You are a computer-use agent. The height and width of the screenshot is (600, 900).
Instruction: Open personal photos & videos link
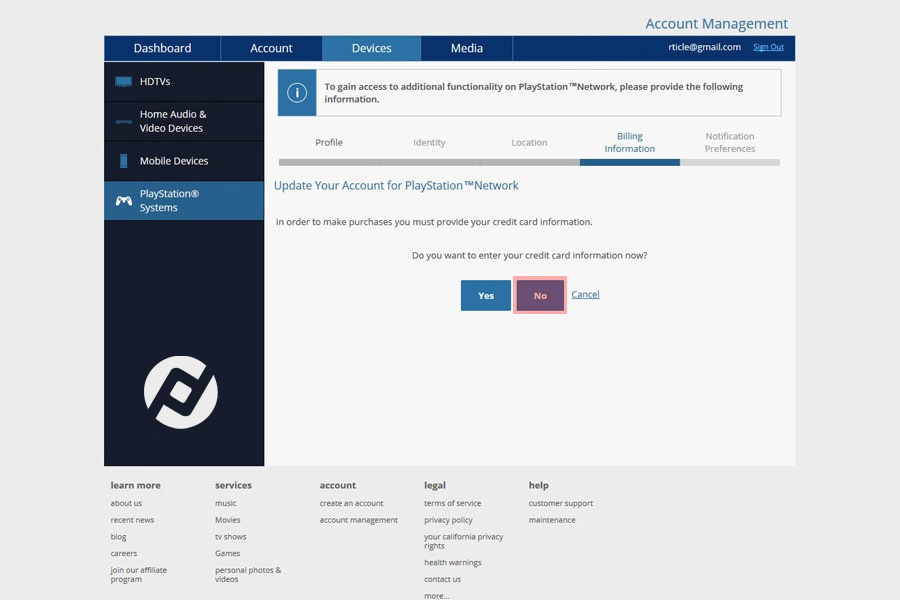tap(248, 574)
